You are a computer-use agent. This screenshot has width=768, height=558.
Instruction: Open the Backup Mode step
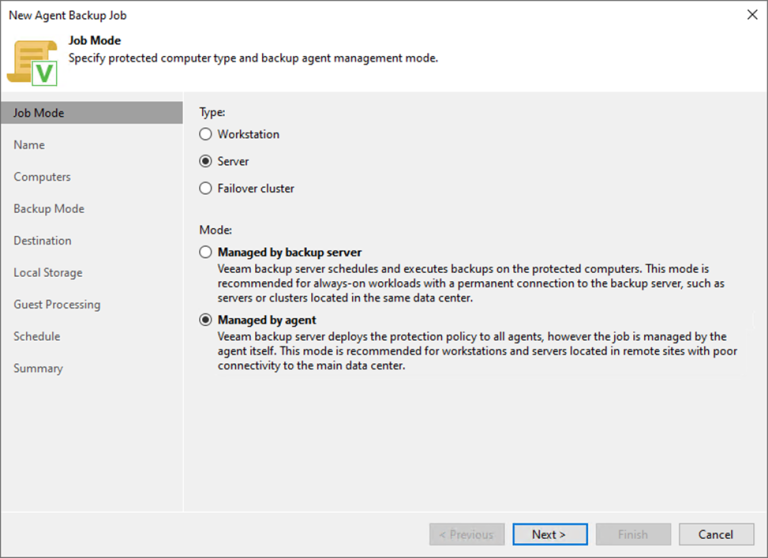coord(49,209)
